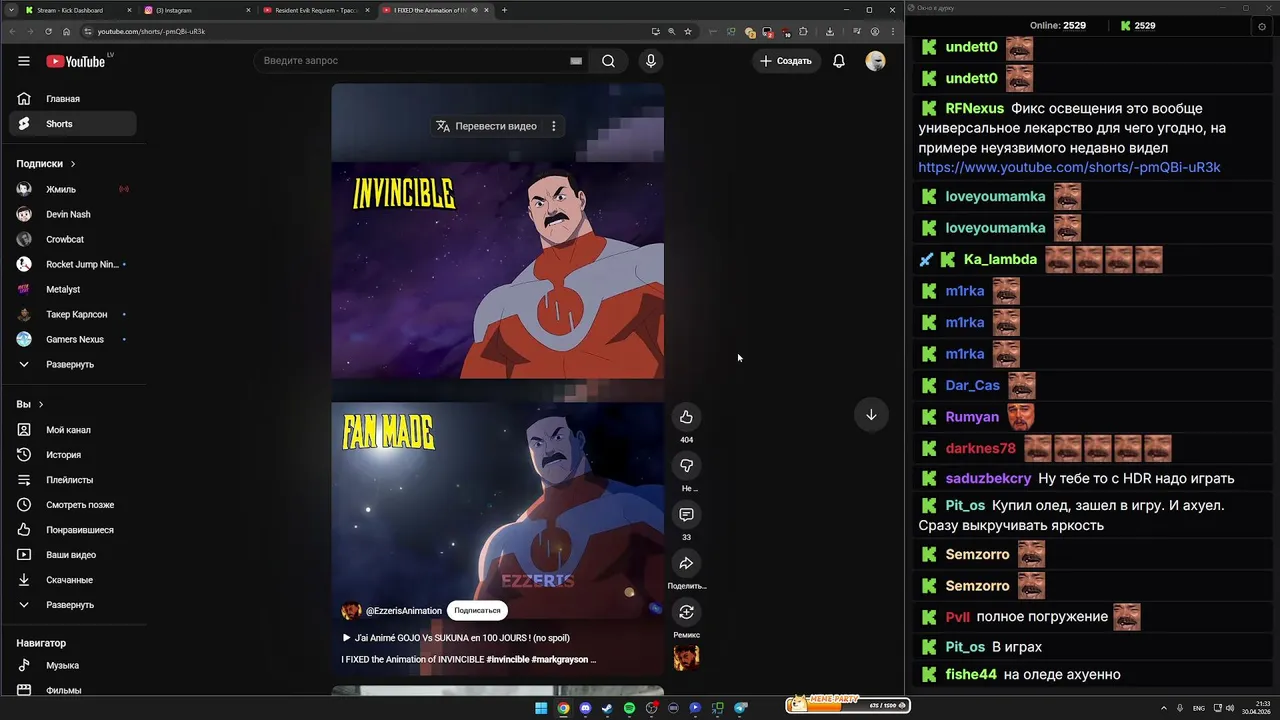This screenshot has width=1280, height=720.
Task: Click the browser address bar
Action: coord(370,31)
